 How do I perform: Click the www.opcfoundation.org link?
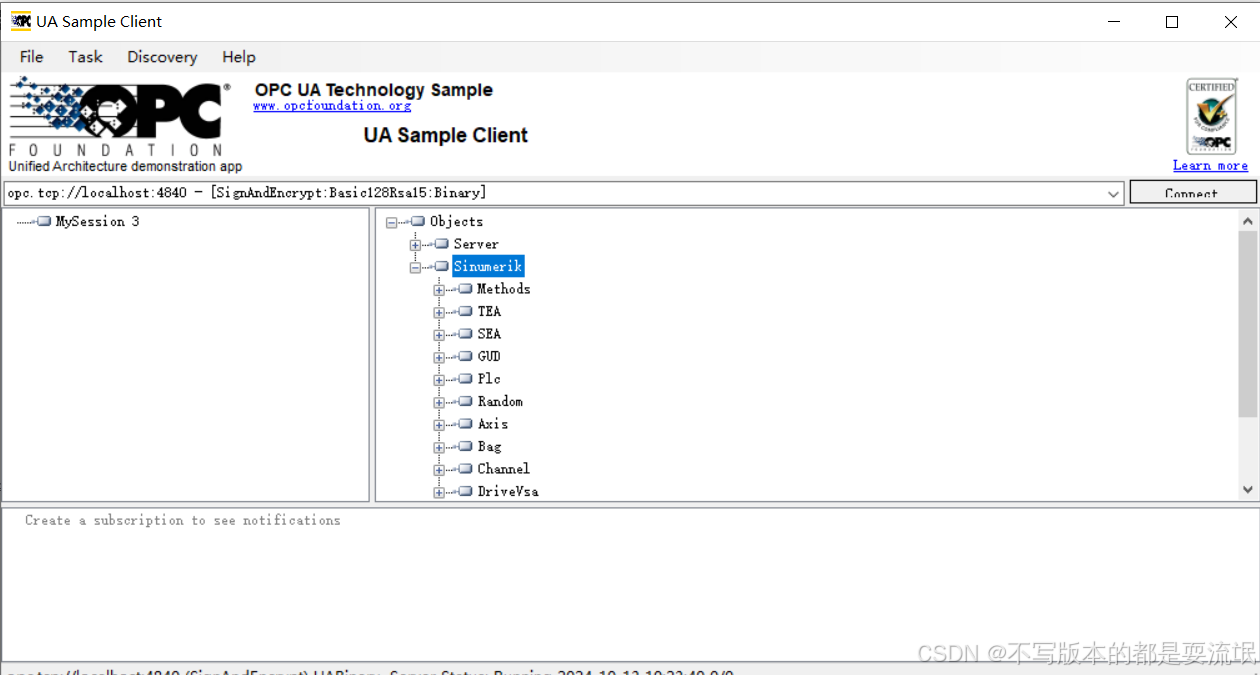coord(332,106)
